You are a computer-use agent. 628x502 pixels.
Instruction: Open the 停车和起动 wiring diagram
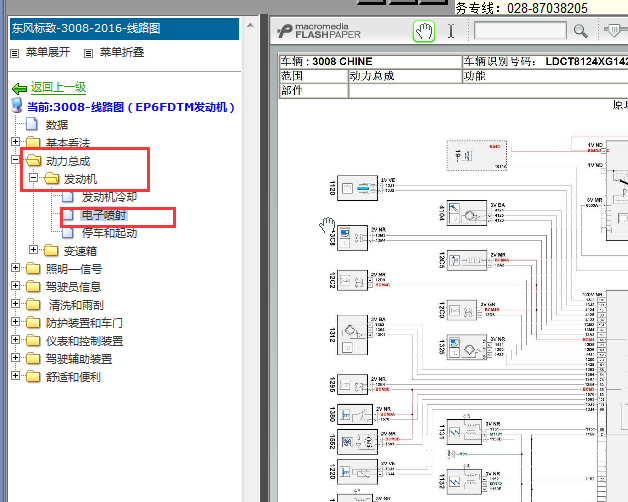coord(109,233)
